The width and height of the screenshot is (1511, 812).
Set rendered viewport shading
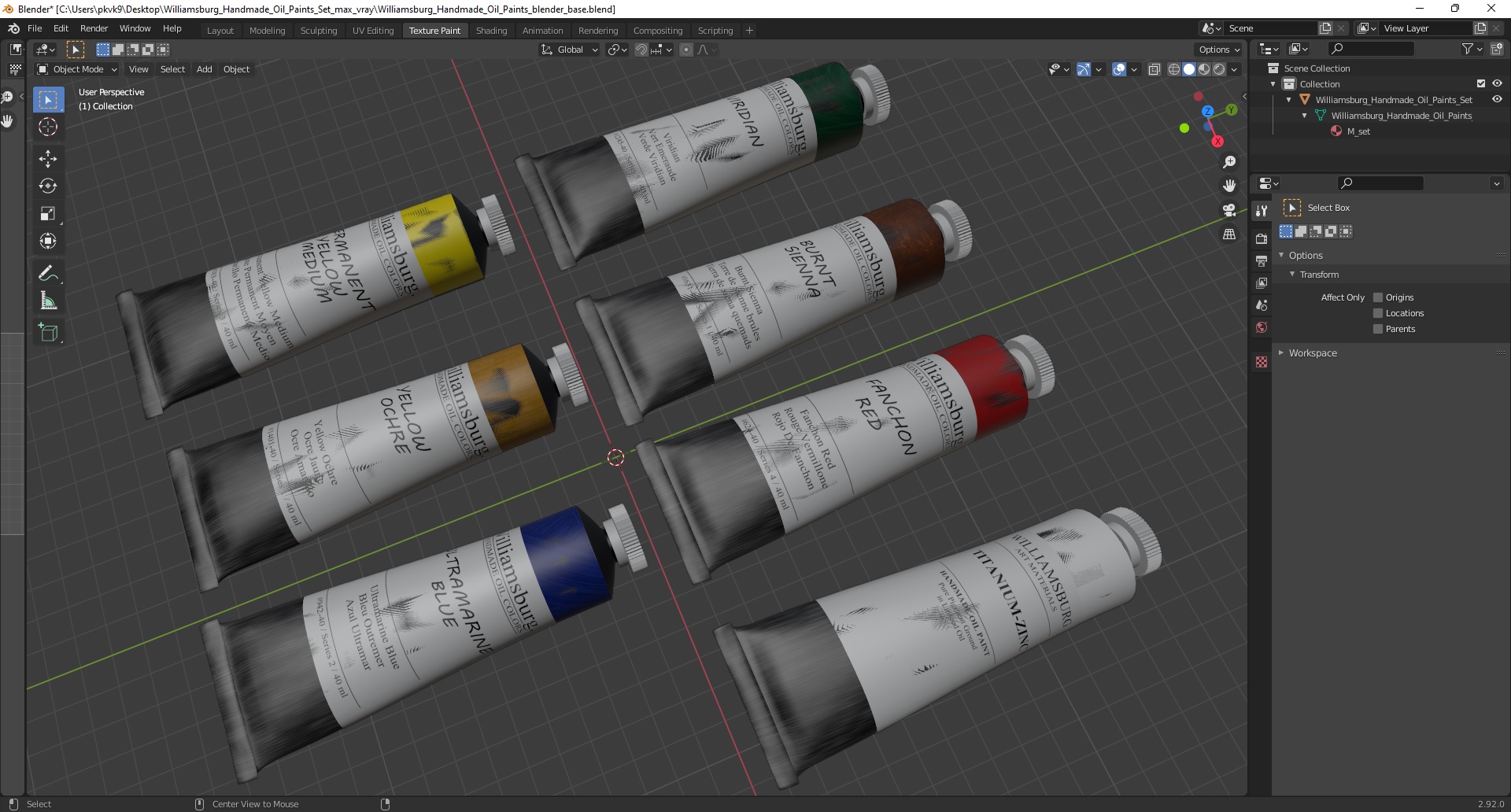pyautogui.click(x=1219, y=69)
